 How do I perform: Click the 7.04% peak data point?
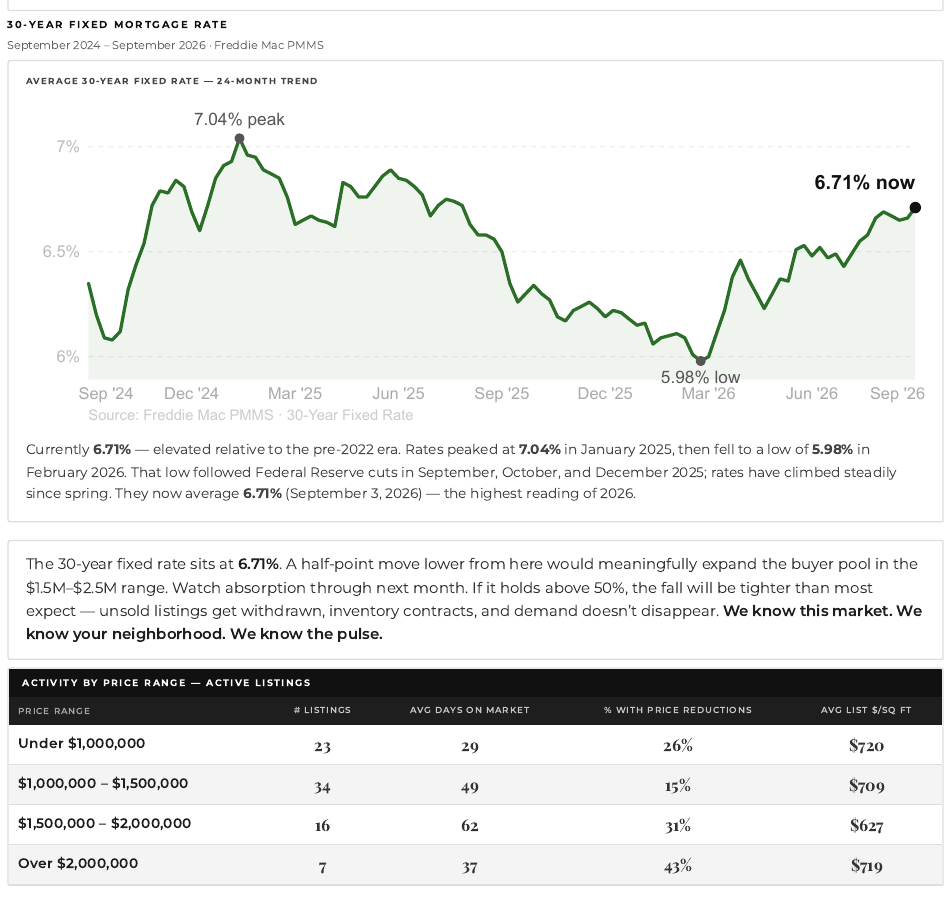[239, 139]
